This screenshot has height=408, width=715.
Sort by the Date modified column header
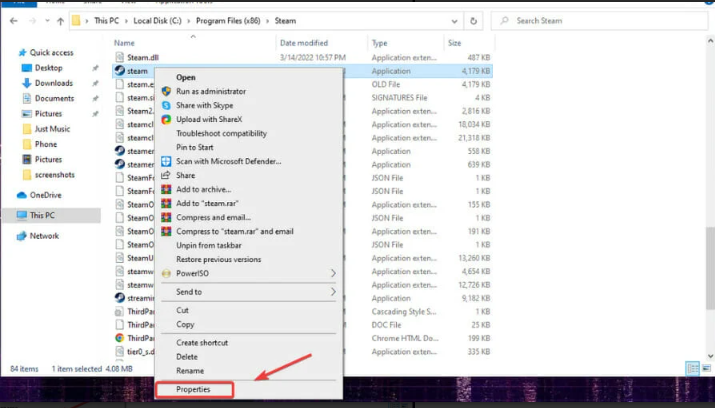[304, 43]
